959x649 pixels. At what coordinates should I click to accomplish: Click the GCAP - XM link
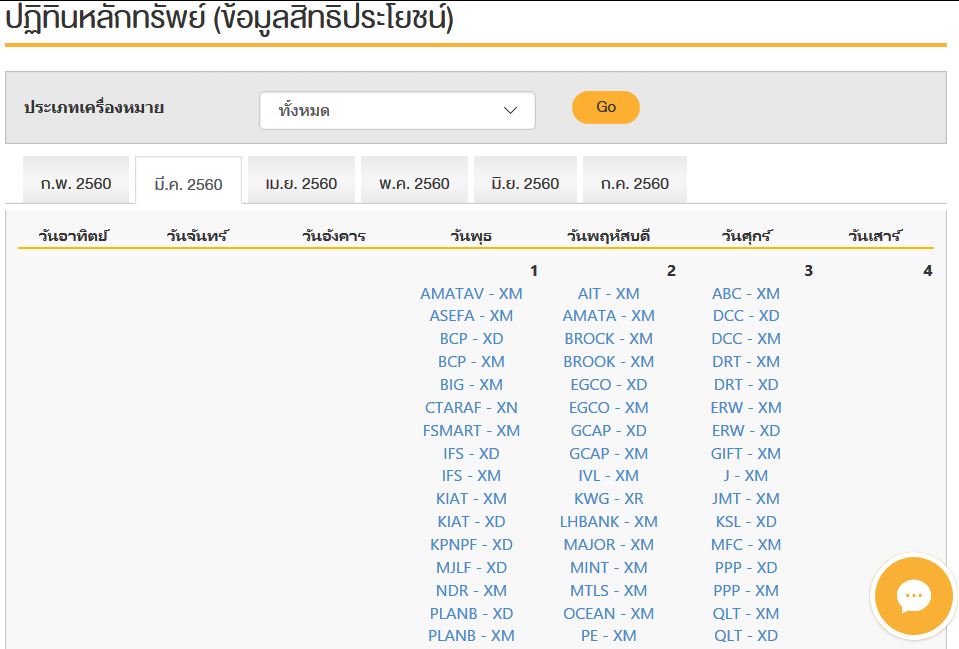coord(609,453)
